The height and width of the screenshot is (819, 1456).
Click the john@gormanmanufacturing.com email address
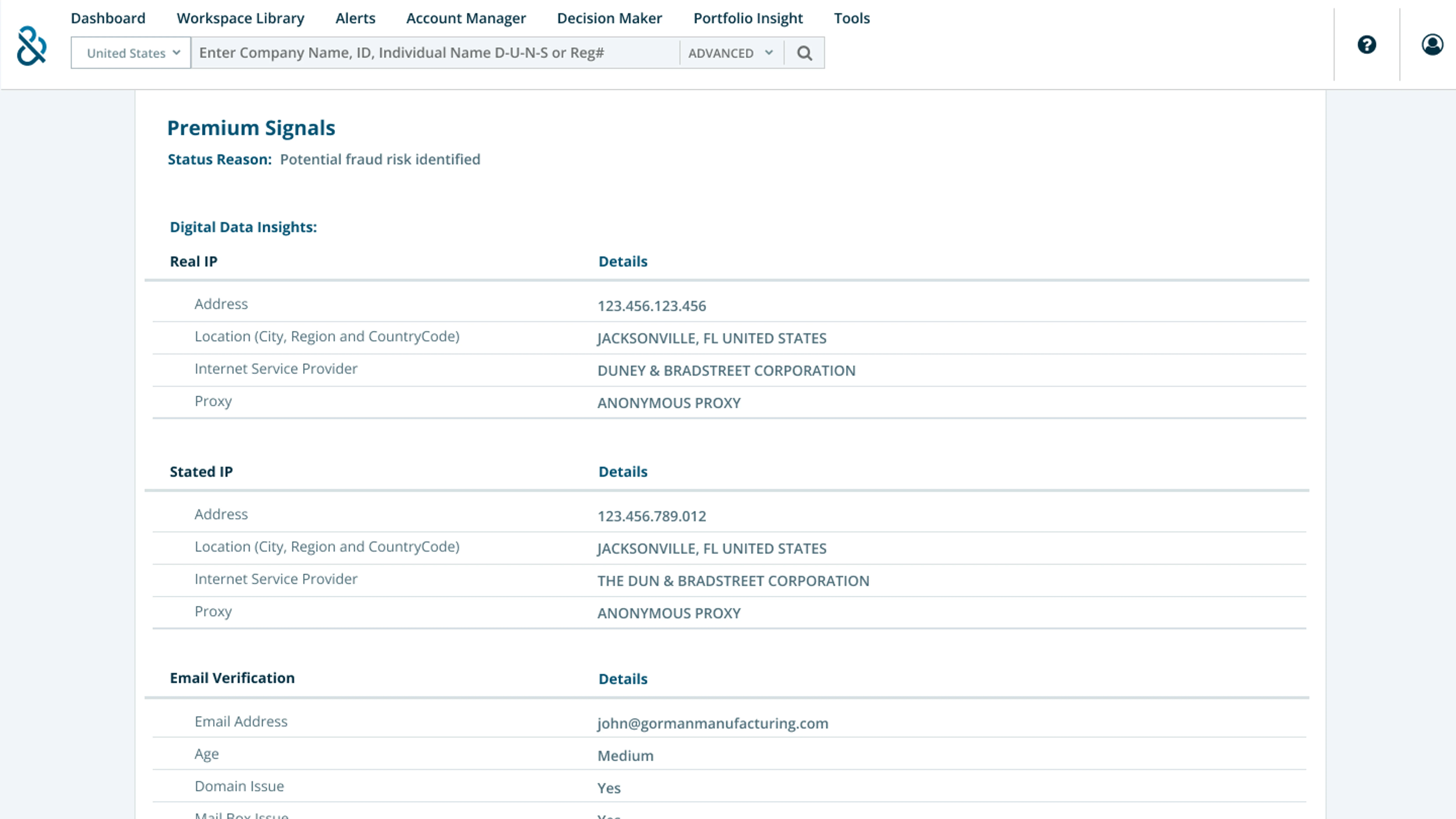(713, 723)
